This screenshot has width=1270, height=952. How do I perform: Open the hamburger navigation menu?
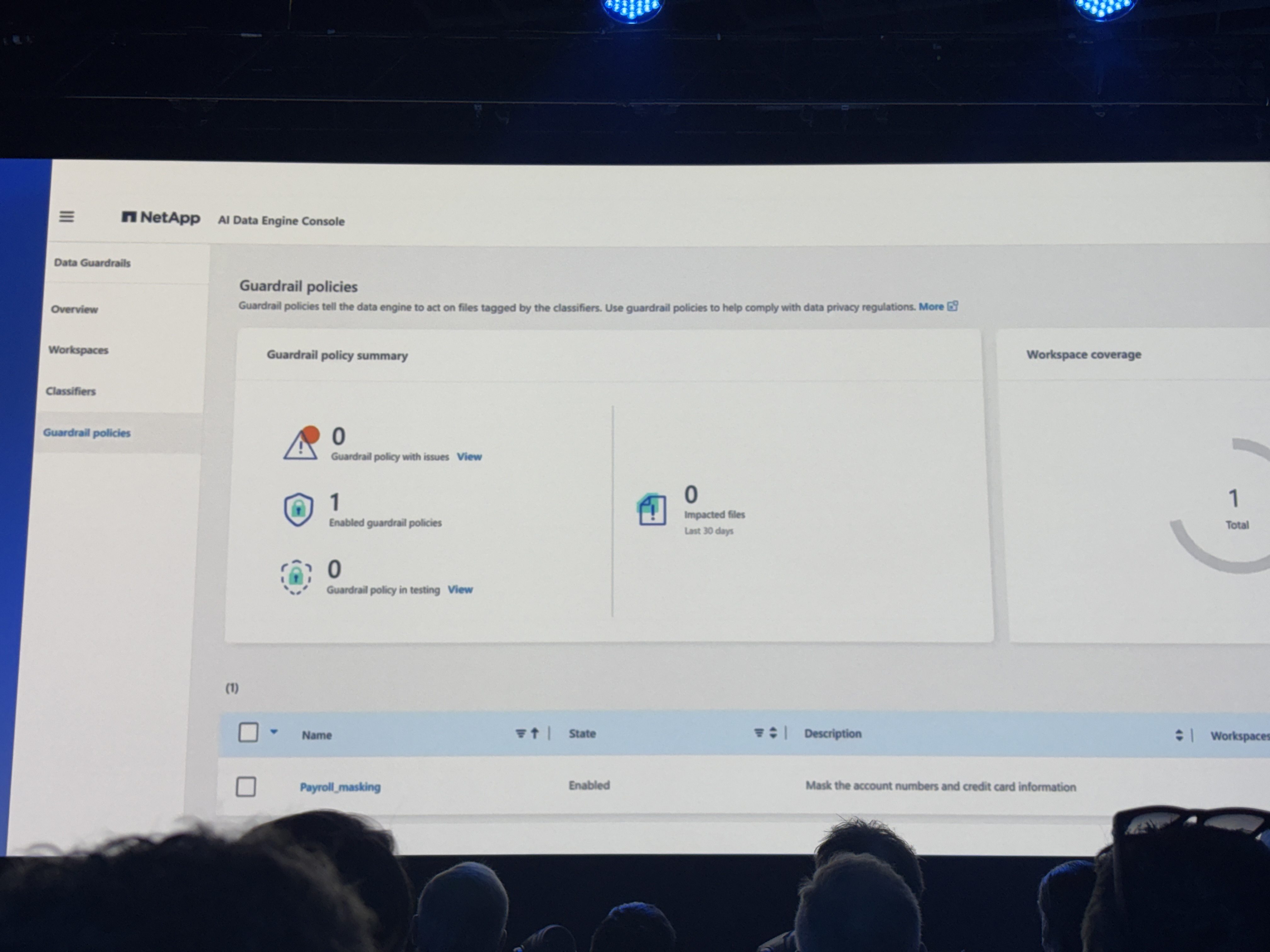66,216
